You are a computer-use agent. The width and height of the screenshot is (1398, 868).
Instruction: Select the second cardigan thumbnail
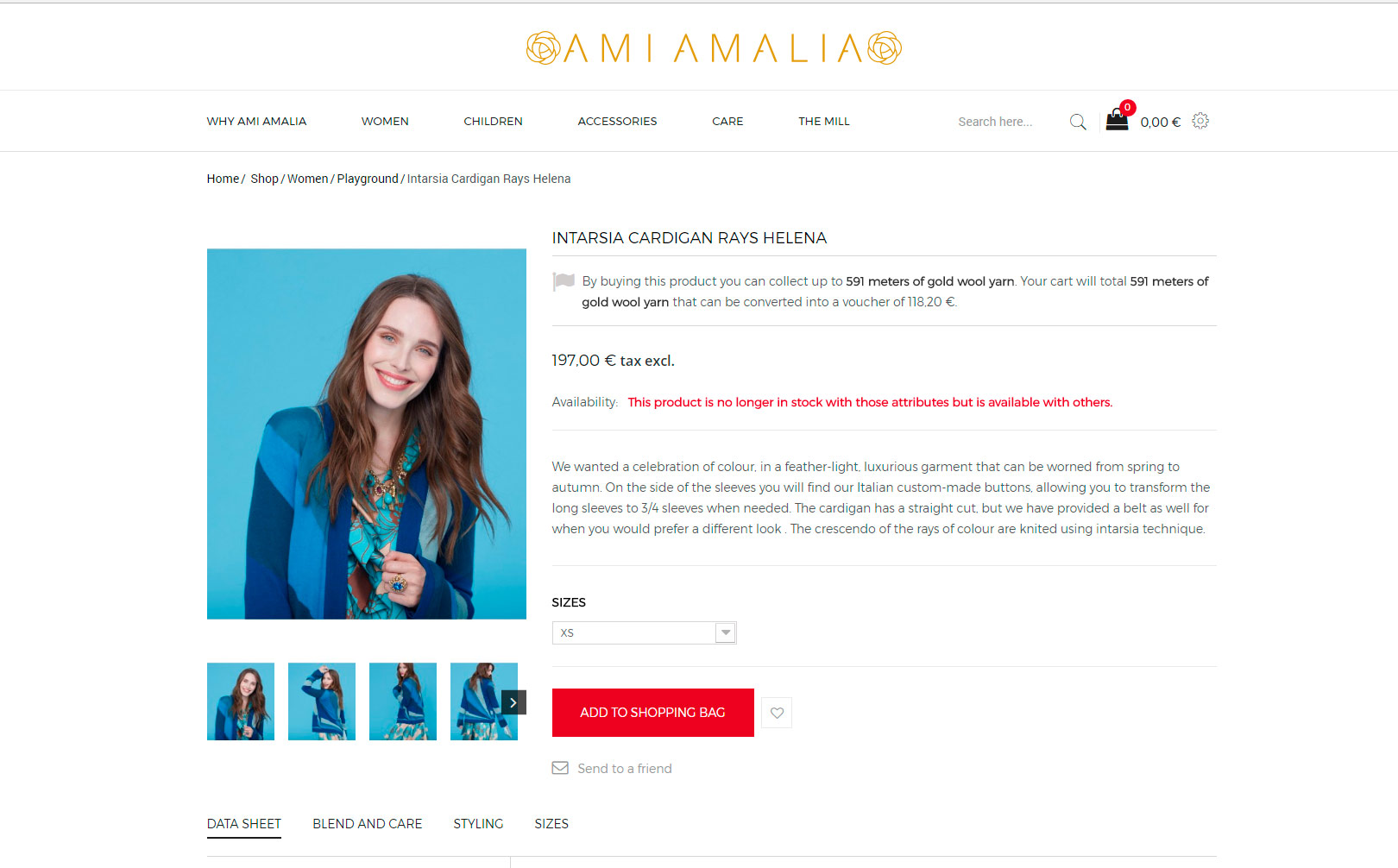322,701
